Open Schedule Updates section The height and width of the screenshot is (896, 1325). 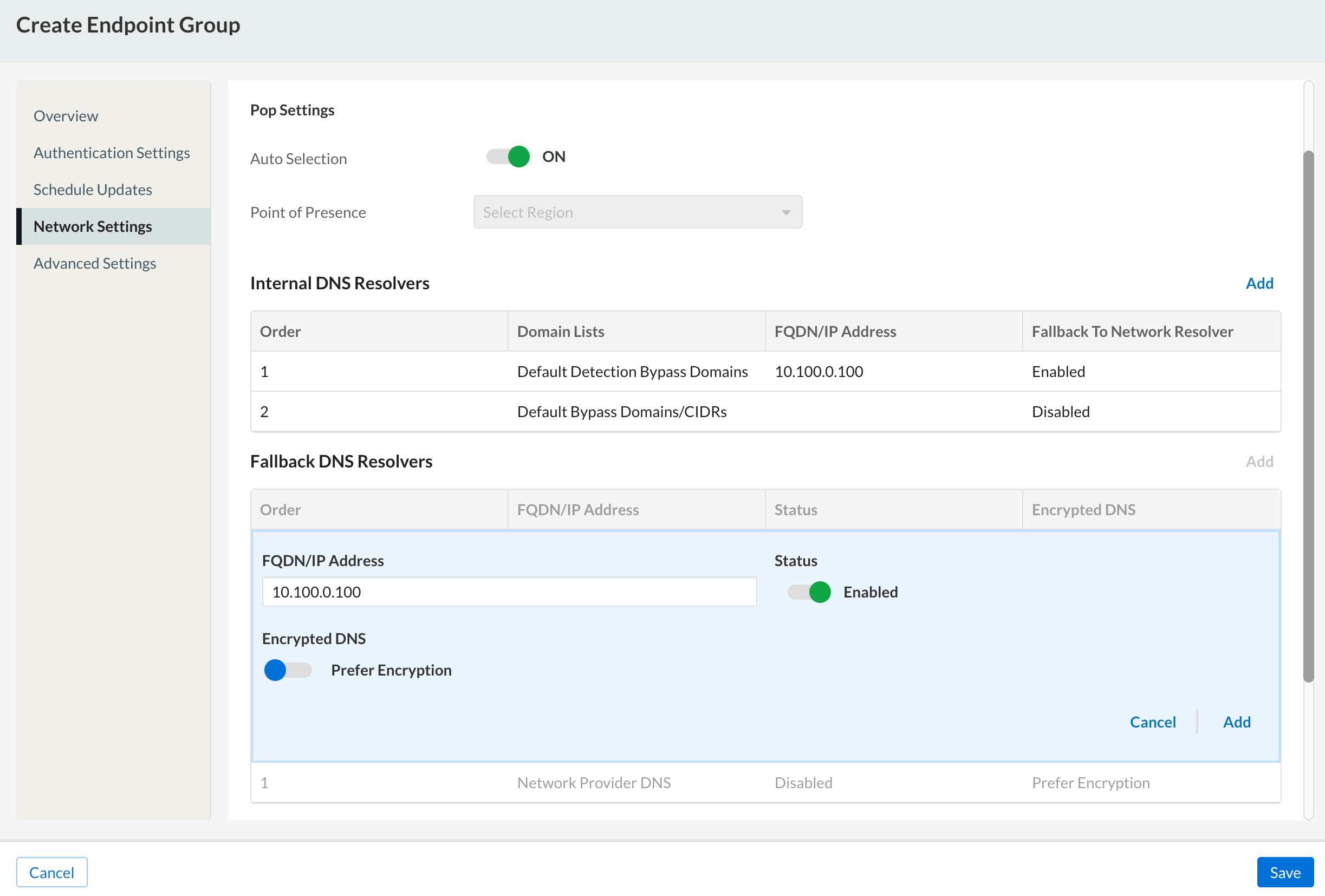(93, 189)
